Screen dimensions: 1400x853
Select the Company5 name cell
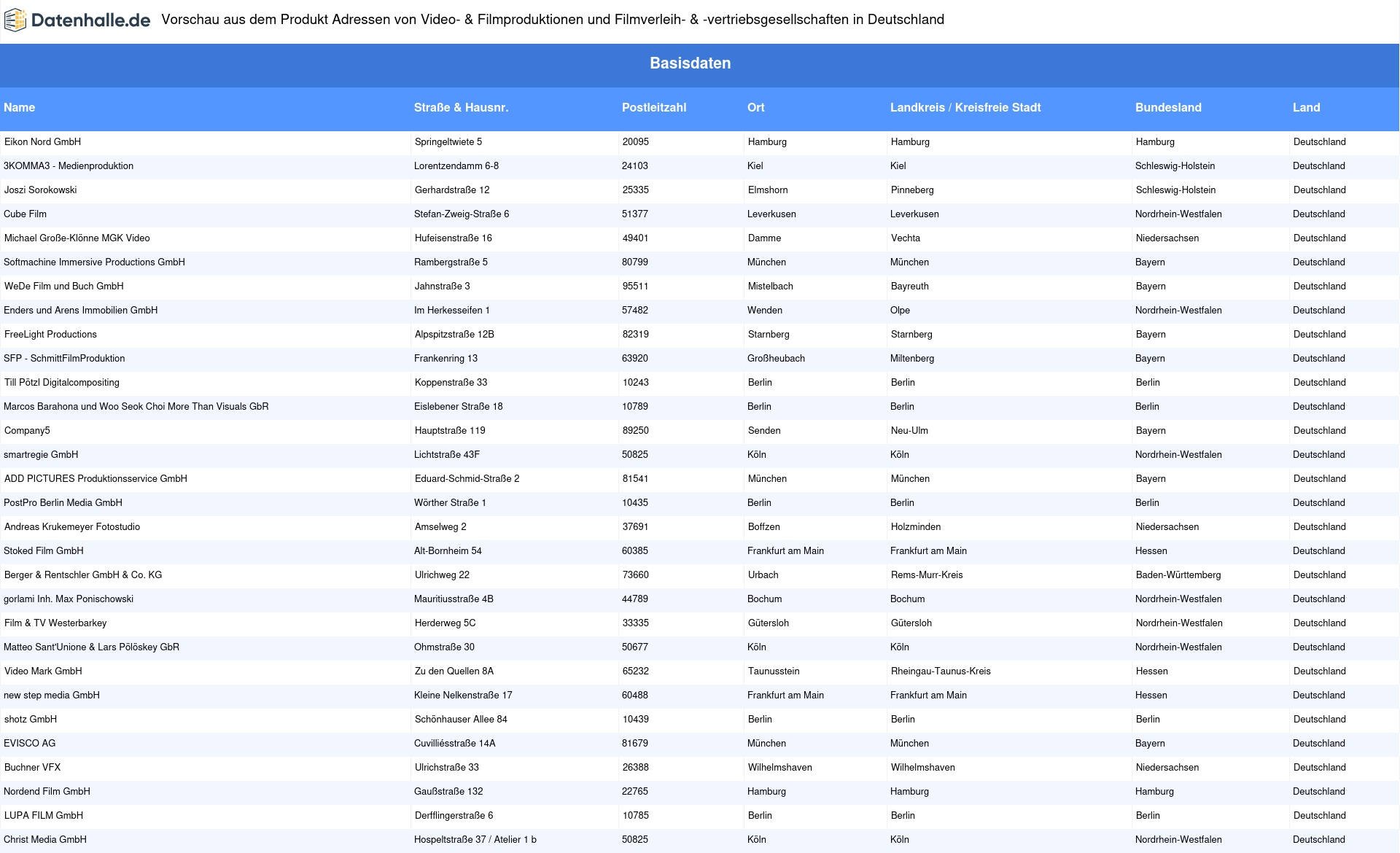pos(27,431)
